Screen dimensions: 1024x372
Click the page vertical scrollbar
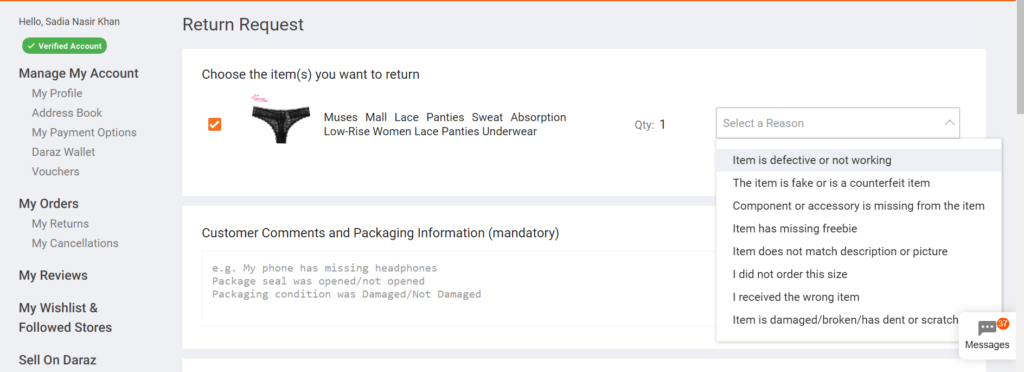pyautogui.click(x=1019, y=186)
